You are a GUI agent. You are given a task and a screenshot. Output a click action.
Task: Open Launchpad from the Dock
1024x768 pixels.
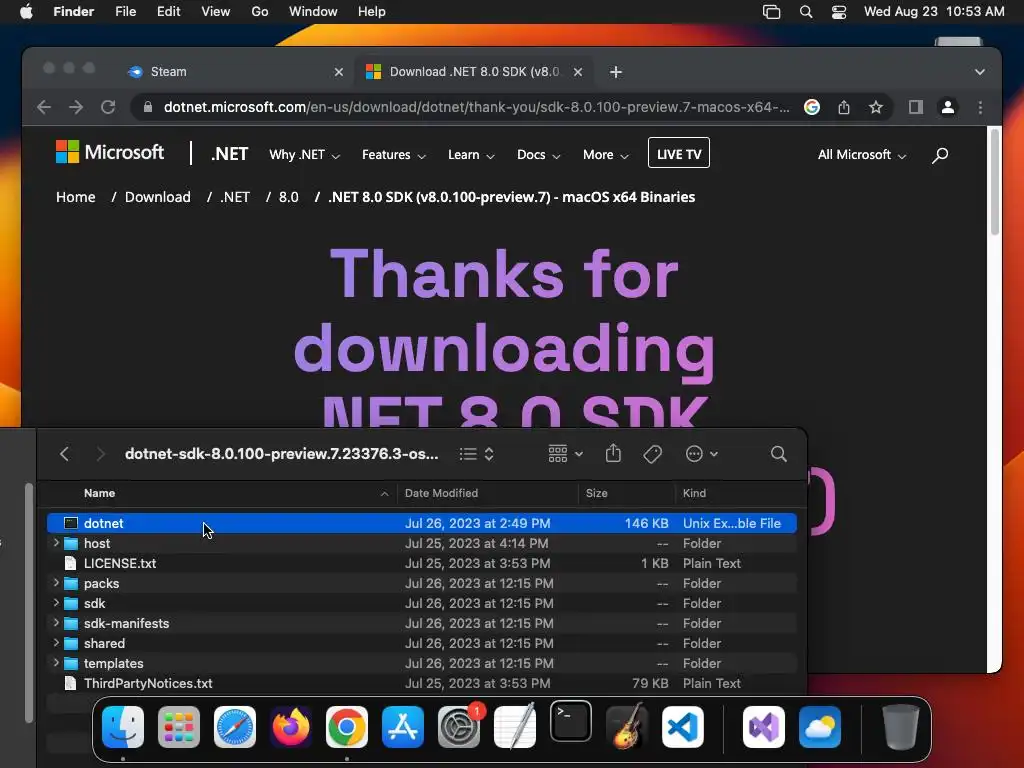[x=179, y=727]
